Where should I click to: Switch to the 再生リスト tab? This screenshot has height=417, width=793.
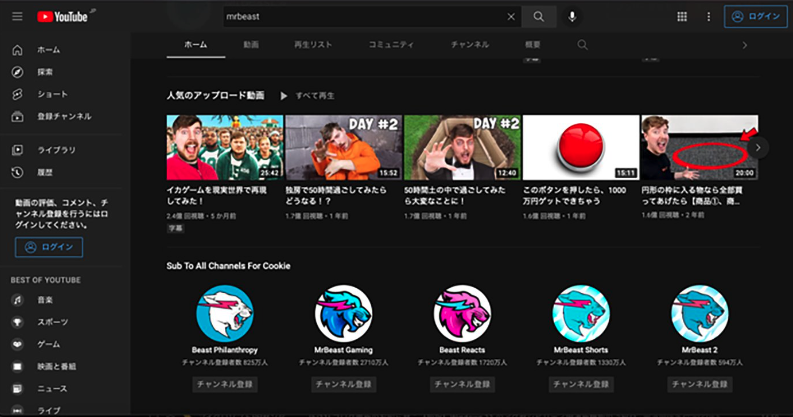tap(313, 45)
